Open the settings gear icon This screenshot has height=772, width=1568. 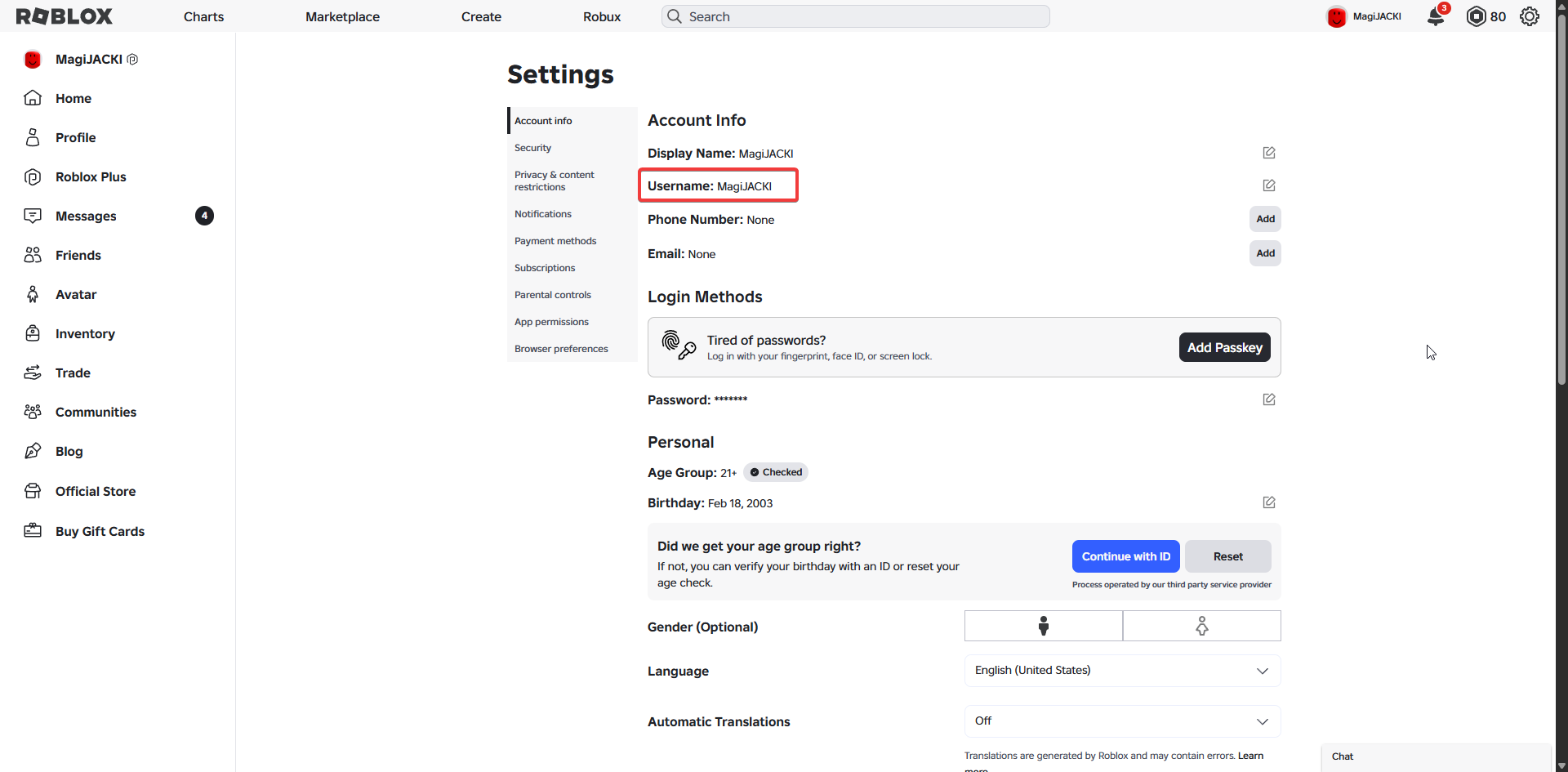pyautogui.click(x=1530, y=16)
